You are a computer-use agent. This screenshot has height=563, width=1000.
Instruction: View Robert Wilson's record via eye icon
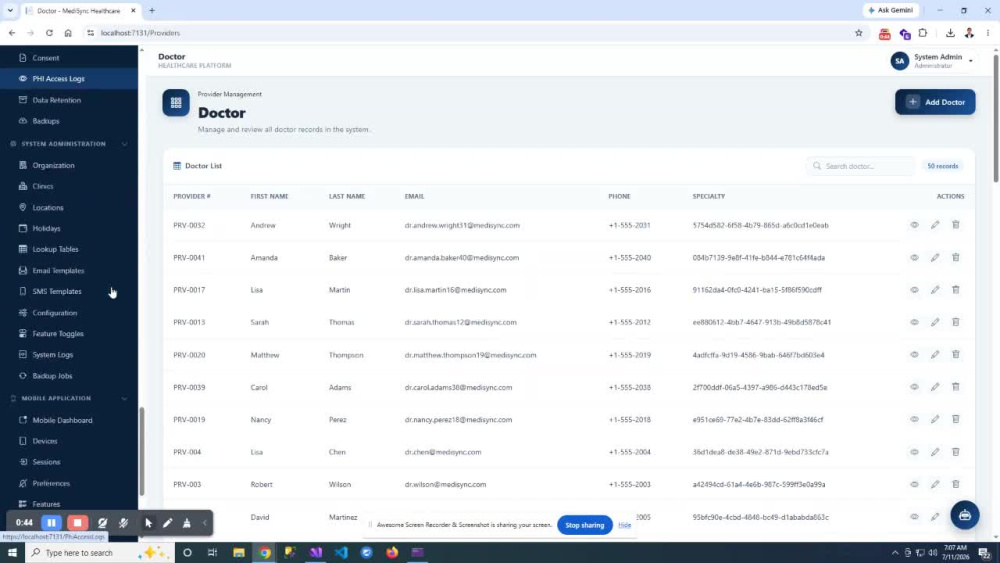pyautogui.click(x=915, y=484)
